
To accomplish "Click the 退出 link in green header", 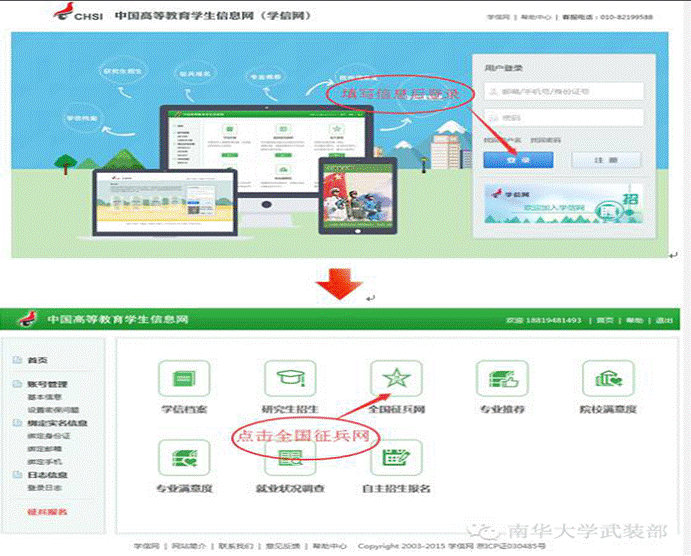I will tap(664, 320).
